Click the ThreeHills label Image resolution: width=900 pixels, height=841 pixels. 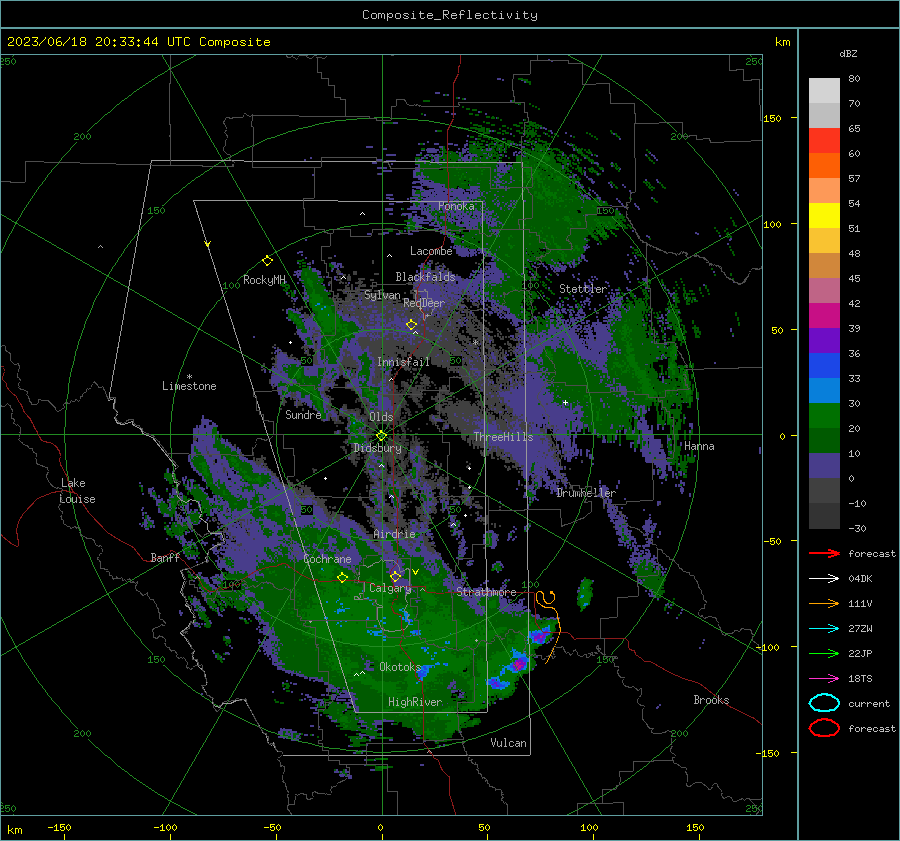503,437
